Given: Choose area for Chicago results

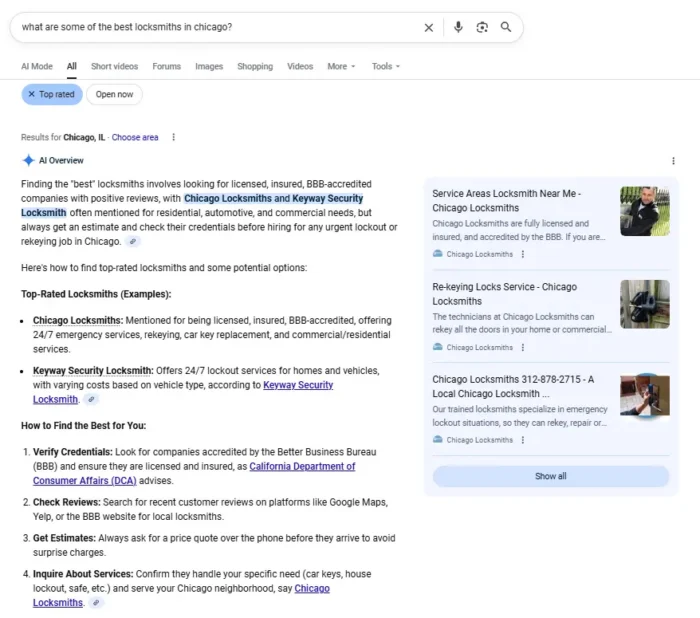Looking at the screenshot, I should (135, 138).
